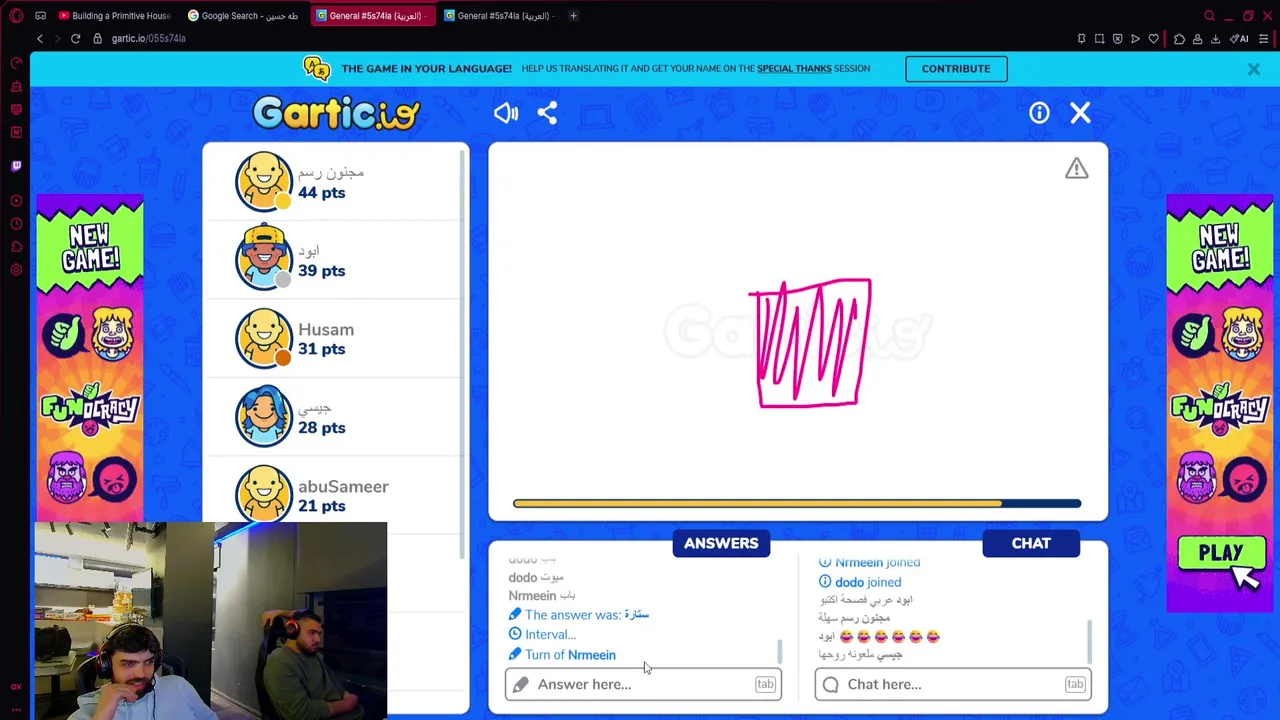
Task: Open a new browser tab
Action: point(573,16)
